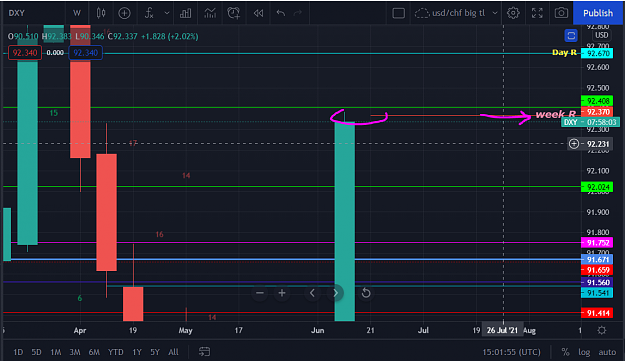This screenshot has height=361, width=625.
Task: Select the 1Y date range
Action: point(137,352)
